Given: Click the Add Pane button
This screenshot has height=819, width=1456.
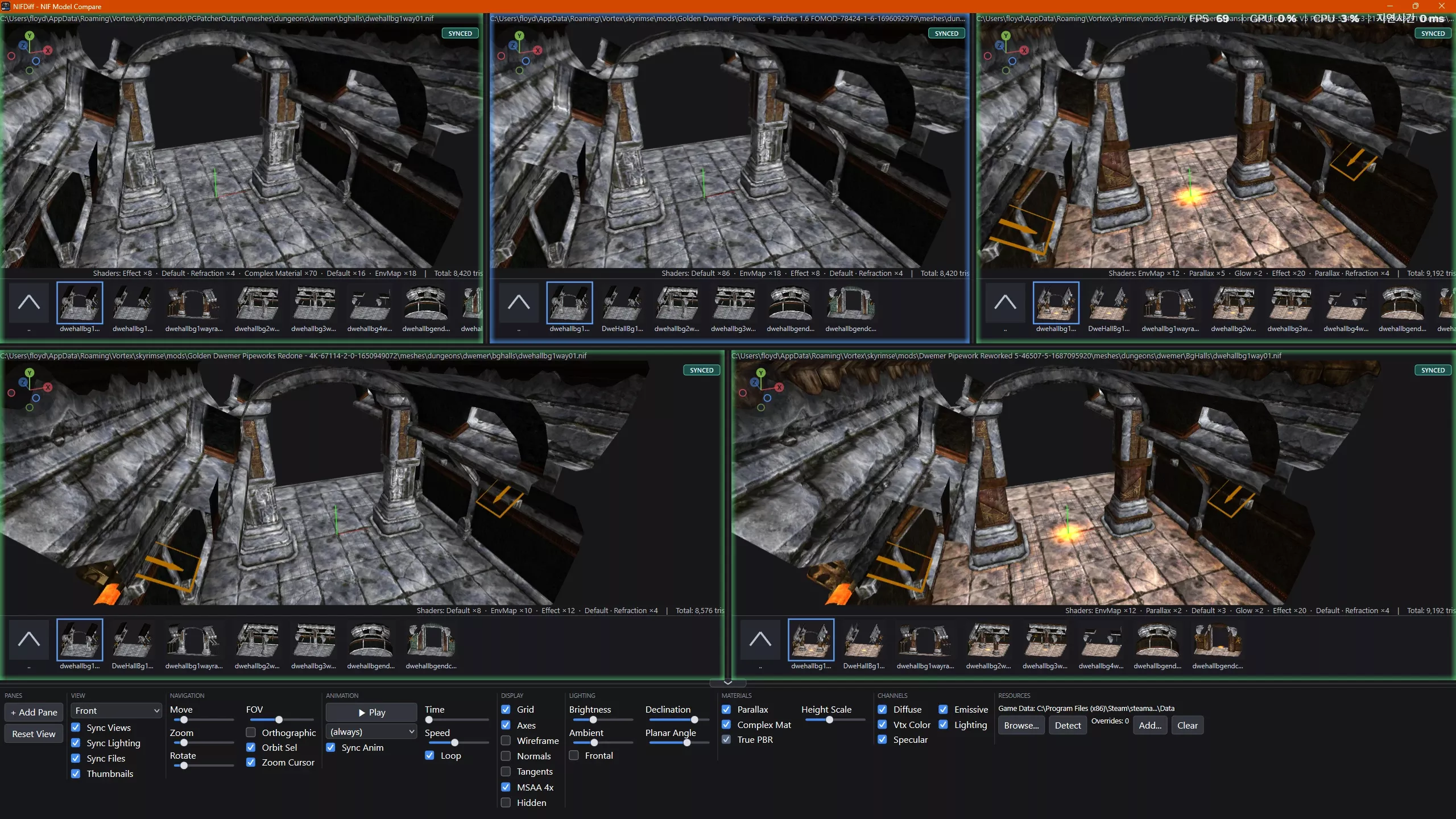Looking at the screenshot, I should [x=34, y=713].
